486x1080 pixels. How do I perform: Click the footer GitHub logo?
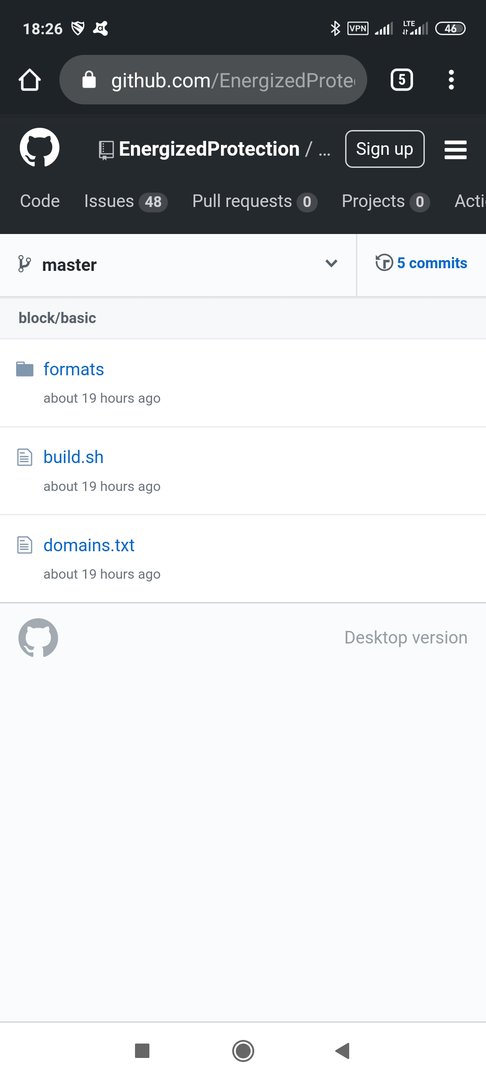pos(38,637)
